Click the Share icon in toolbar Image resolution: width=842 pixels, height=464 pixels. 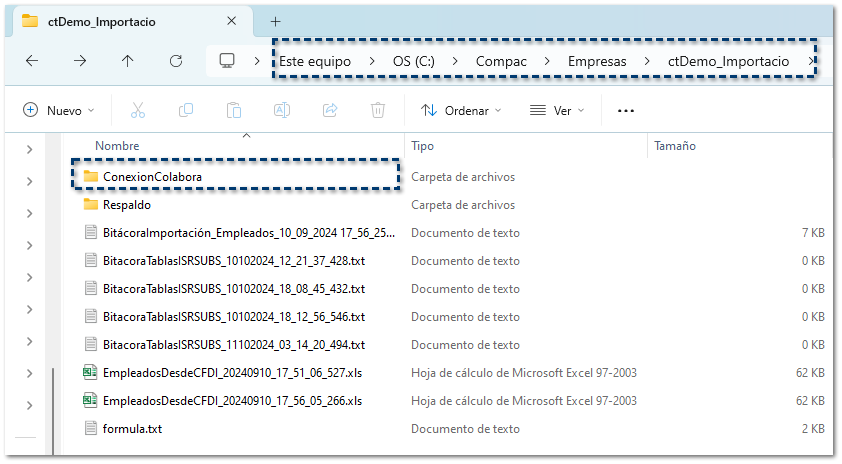click(330, 111)
